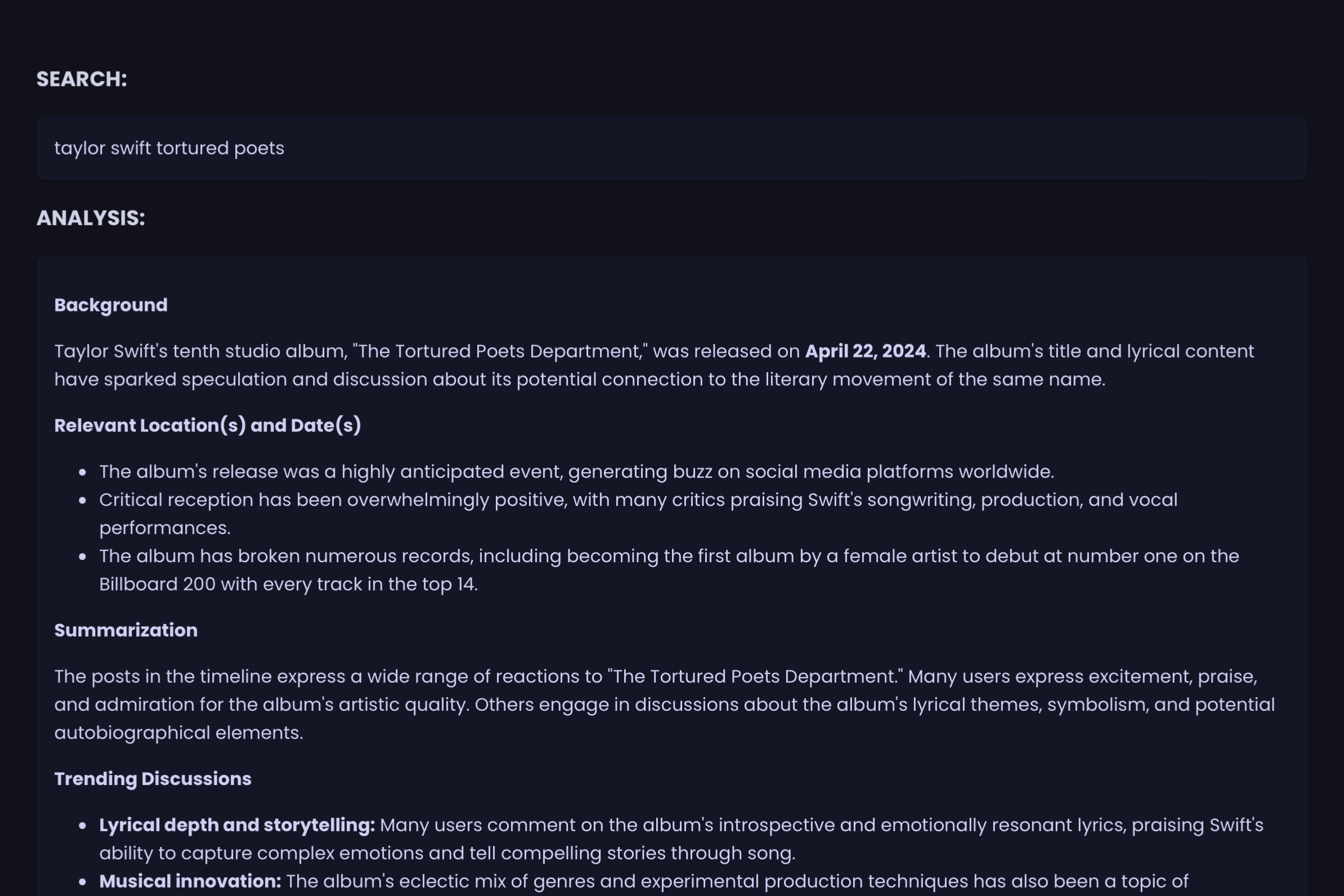Select the Trending Discussions heading
The image size is (1344, 896).
[153, 779]
